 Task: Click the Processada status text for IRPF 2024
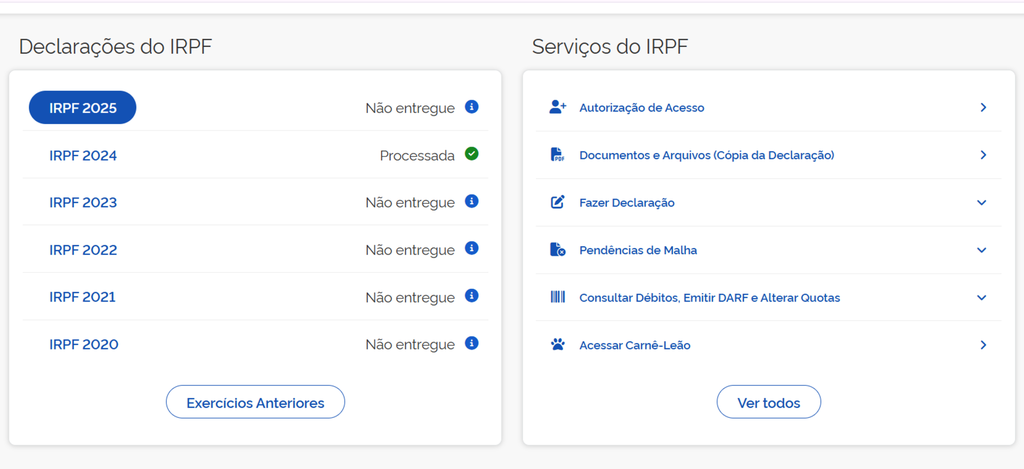pos(417,155)
